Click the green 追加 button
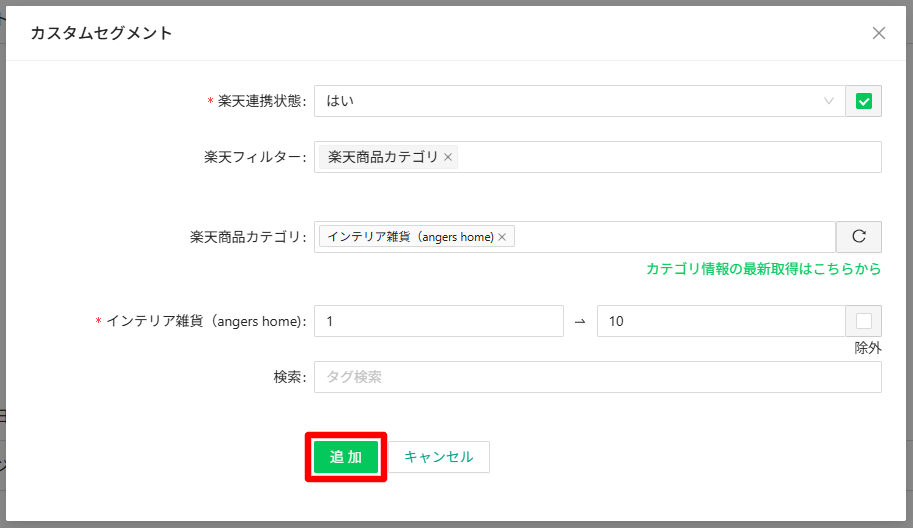 [x=346, y=457]
